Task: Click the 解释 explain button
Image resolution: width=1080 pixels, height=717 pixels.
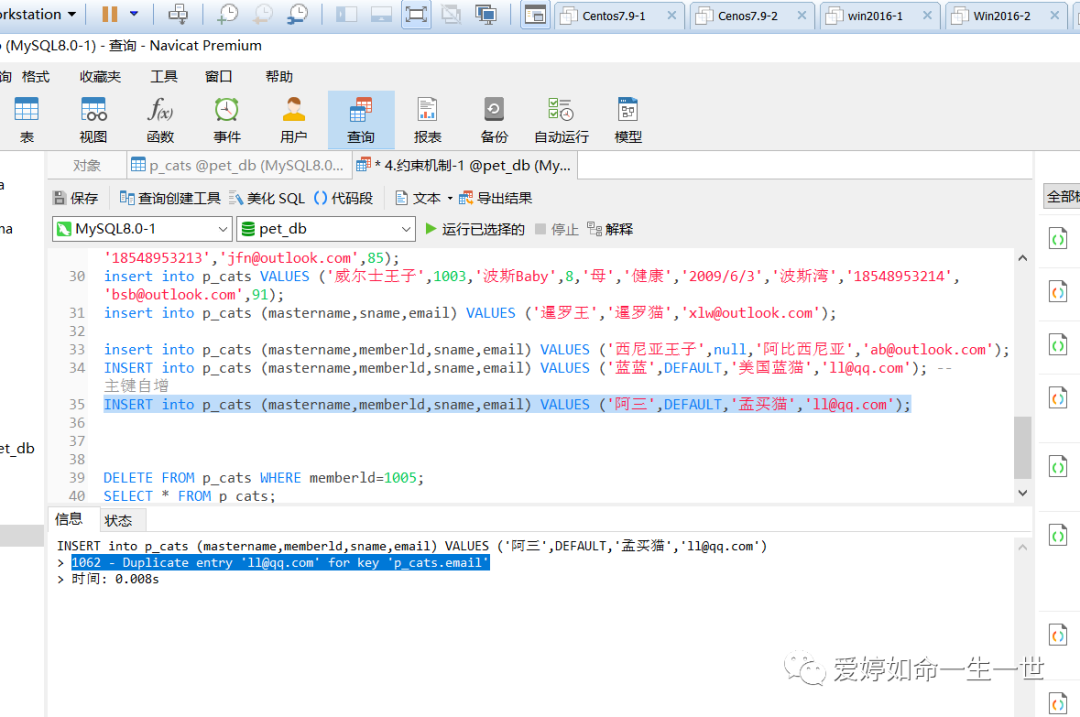Action: click(x=610, y=229)
